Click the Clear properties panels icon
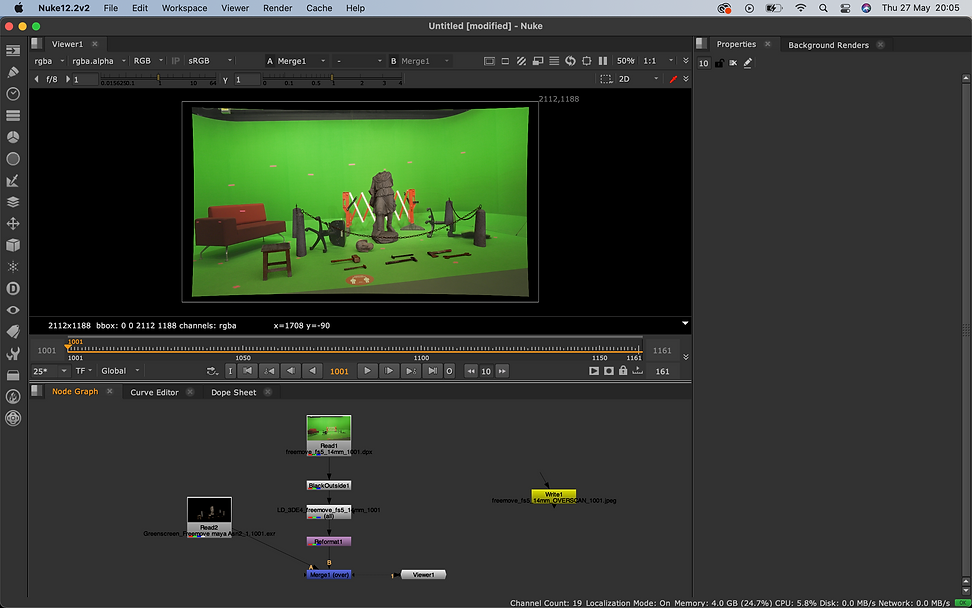The image size is (972, 608). click(x=733, y=63)
